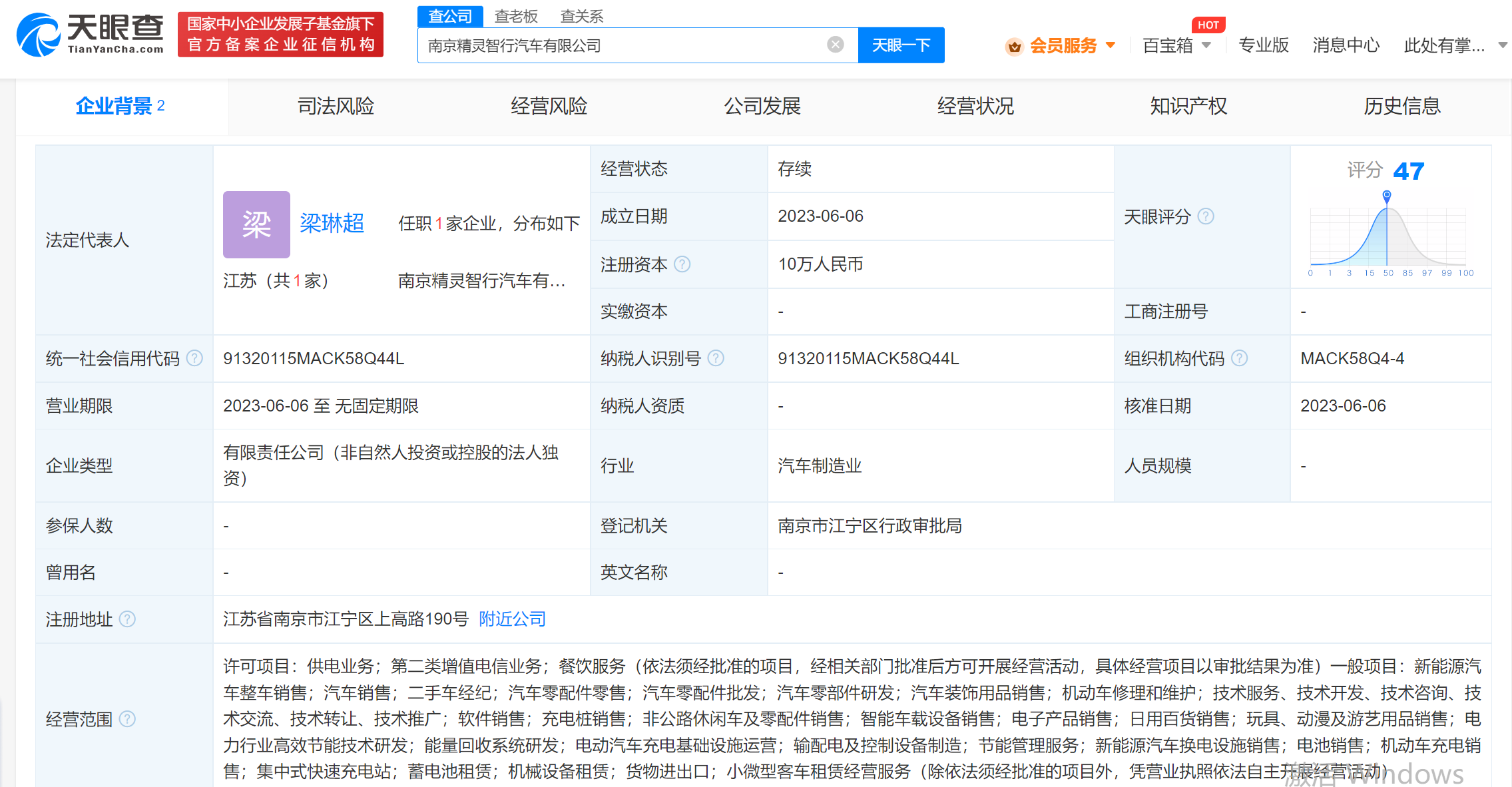Image resolution: width=1512 pixels, height=787 pixels.
Task: Click 会员服务 label
Action: point(1063,45)
